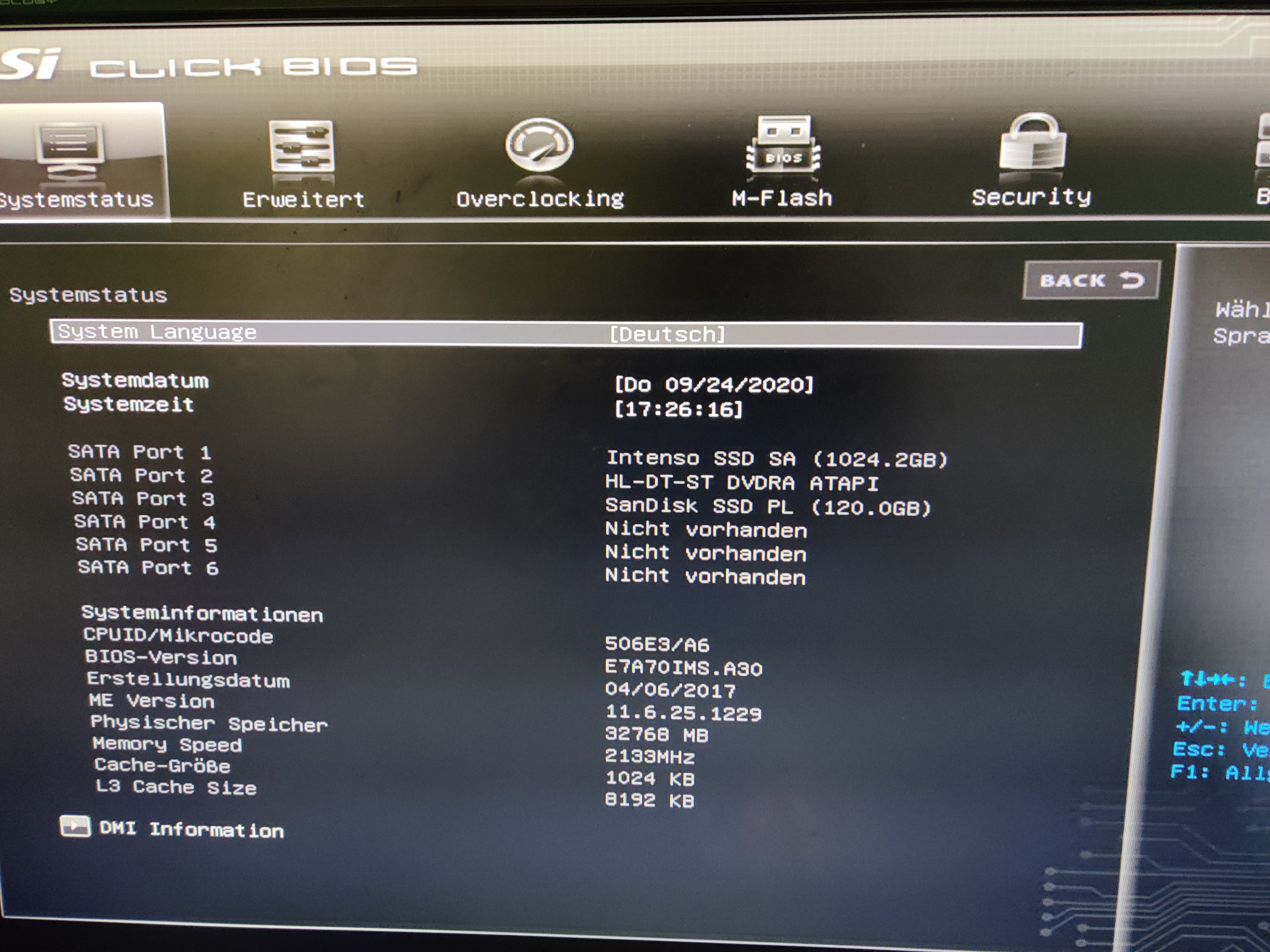This screenshot has height=952, width=1270.
Task: Select the Systemdatum label
Action: coord(136,380)
